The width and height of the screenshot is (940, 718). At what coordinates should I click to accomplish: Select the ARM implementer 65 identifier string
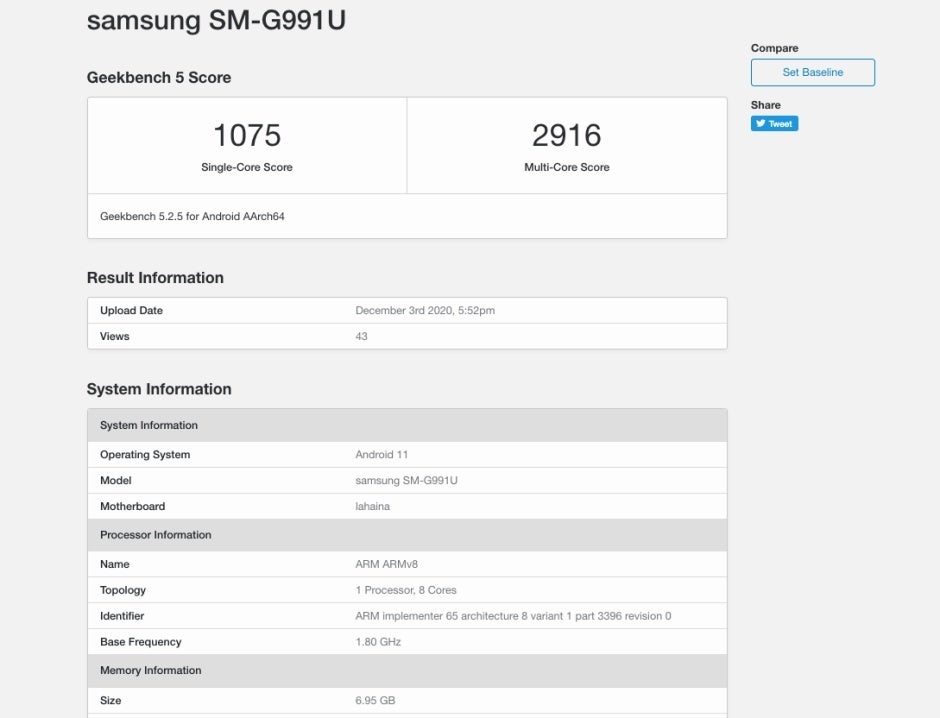pos(513,616)
